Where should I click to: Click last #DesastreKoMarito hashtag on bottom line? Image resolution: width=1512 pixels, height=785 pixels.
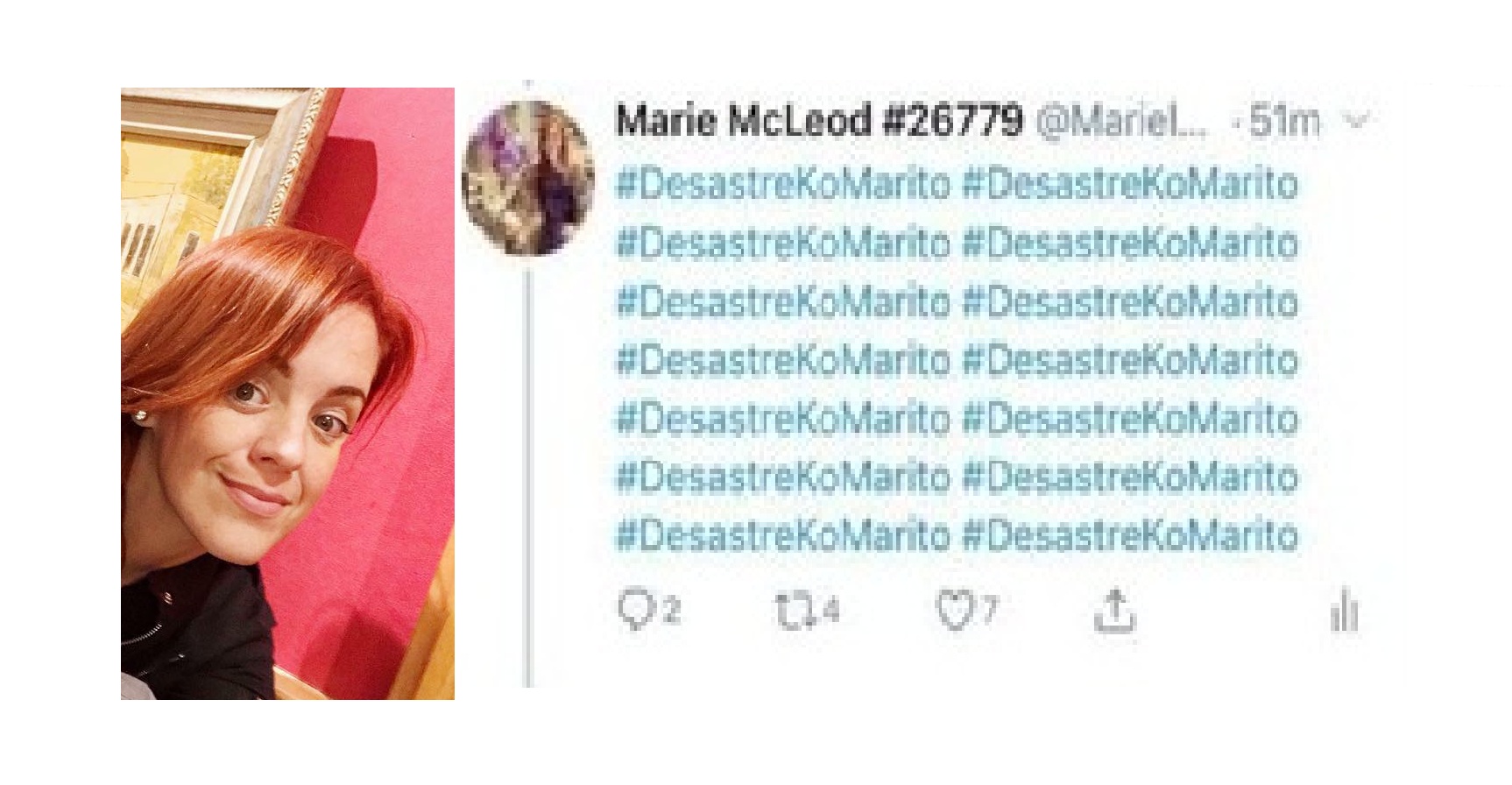(1130, 534)
